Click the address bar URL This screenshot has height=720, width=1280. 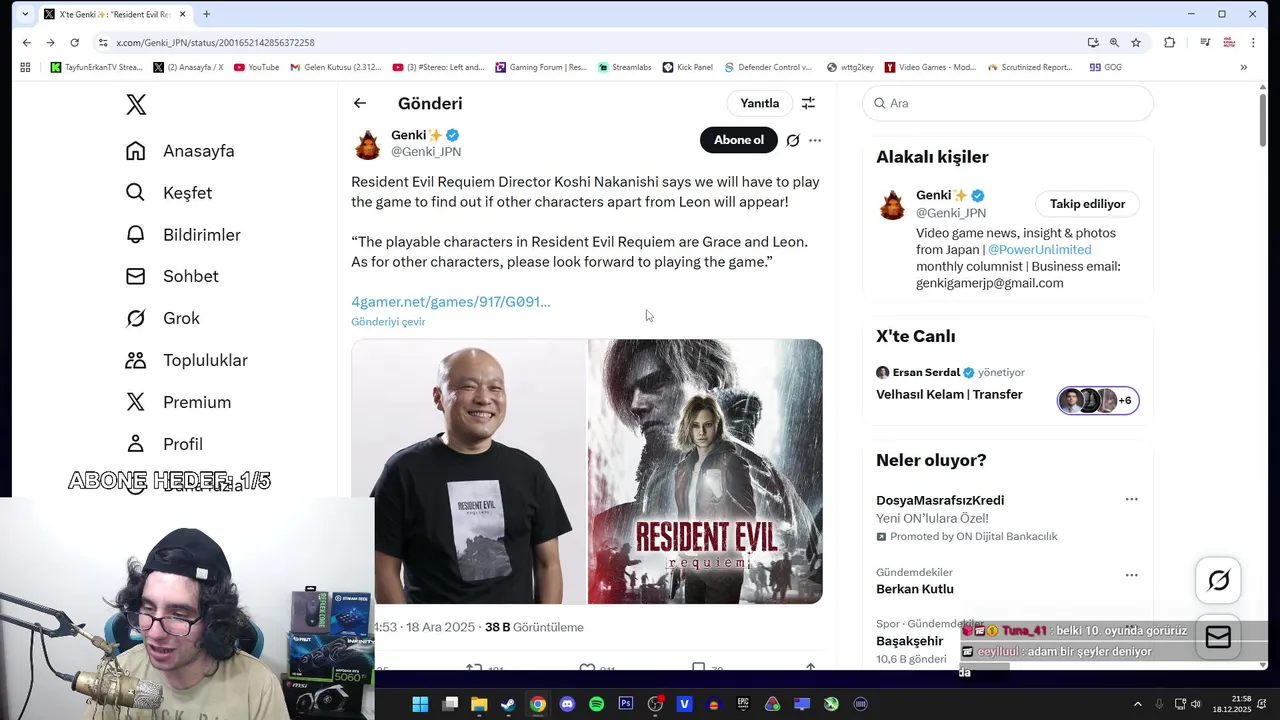(215, 43)
